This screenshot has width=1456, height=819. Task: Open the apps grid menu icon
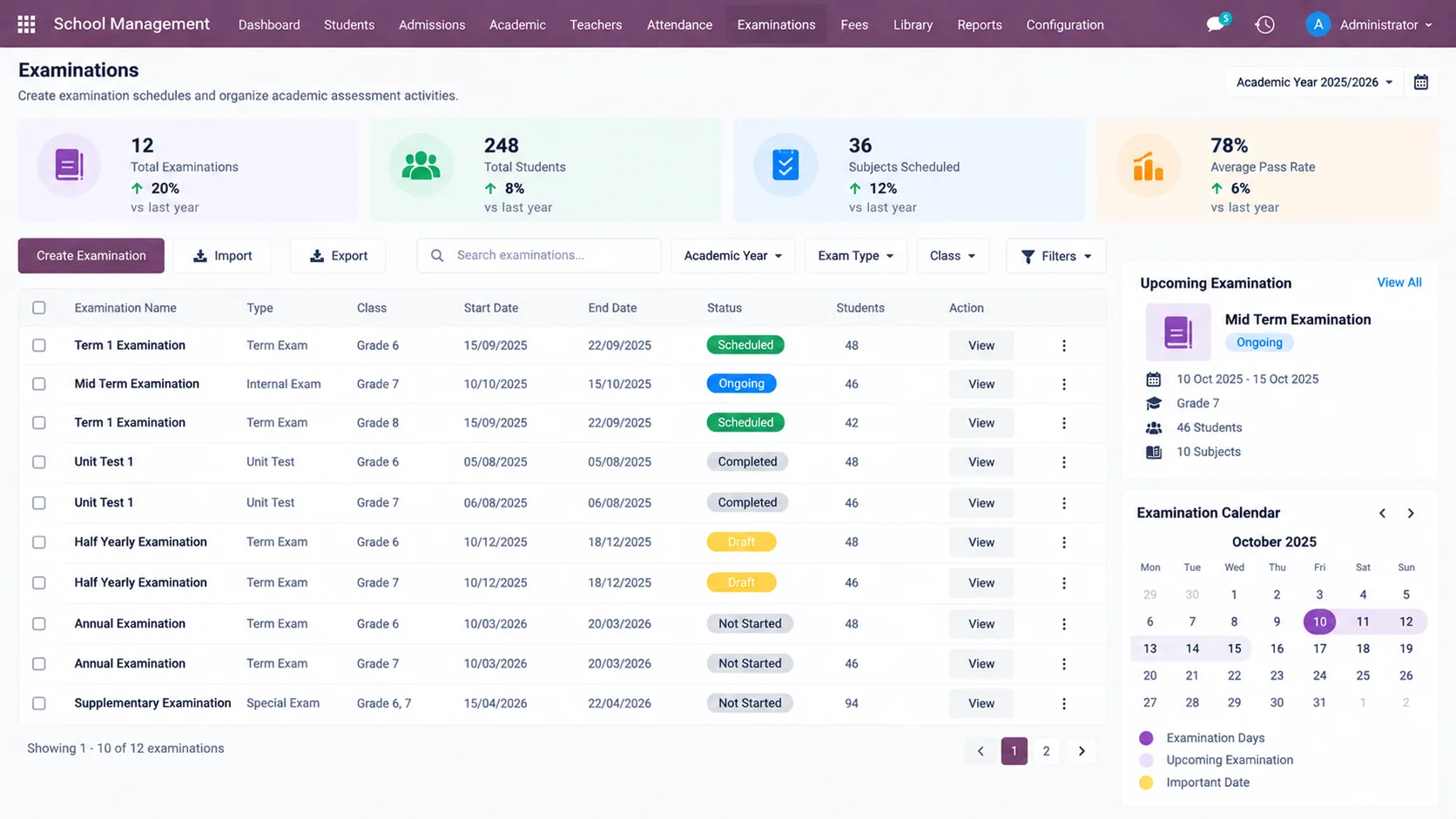coord(26,24)
